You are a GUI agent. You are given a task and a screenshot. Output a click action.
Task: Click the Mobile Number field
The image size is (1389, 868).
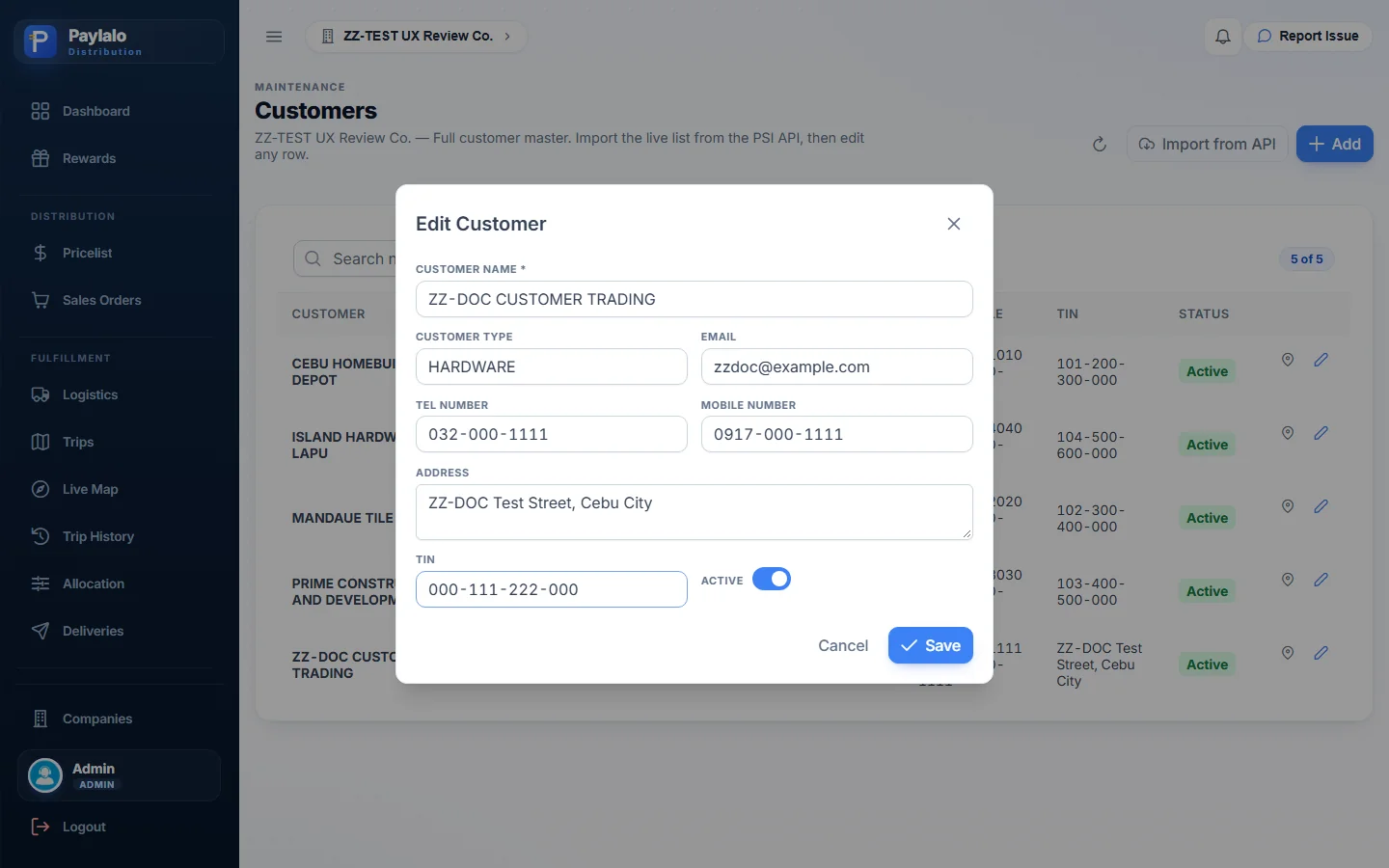tap(837, 434)
